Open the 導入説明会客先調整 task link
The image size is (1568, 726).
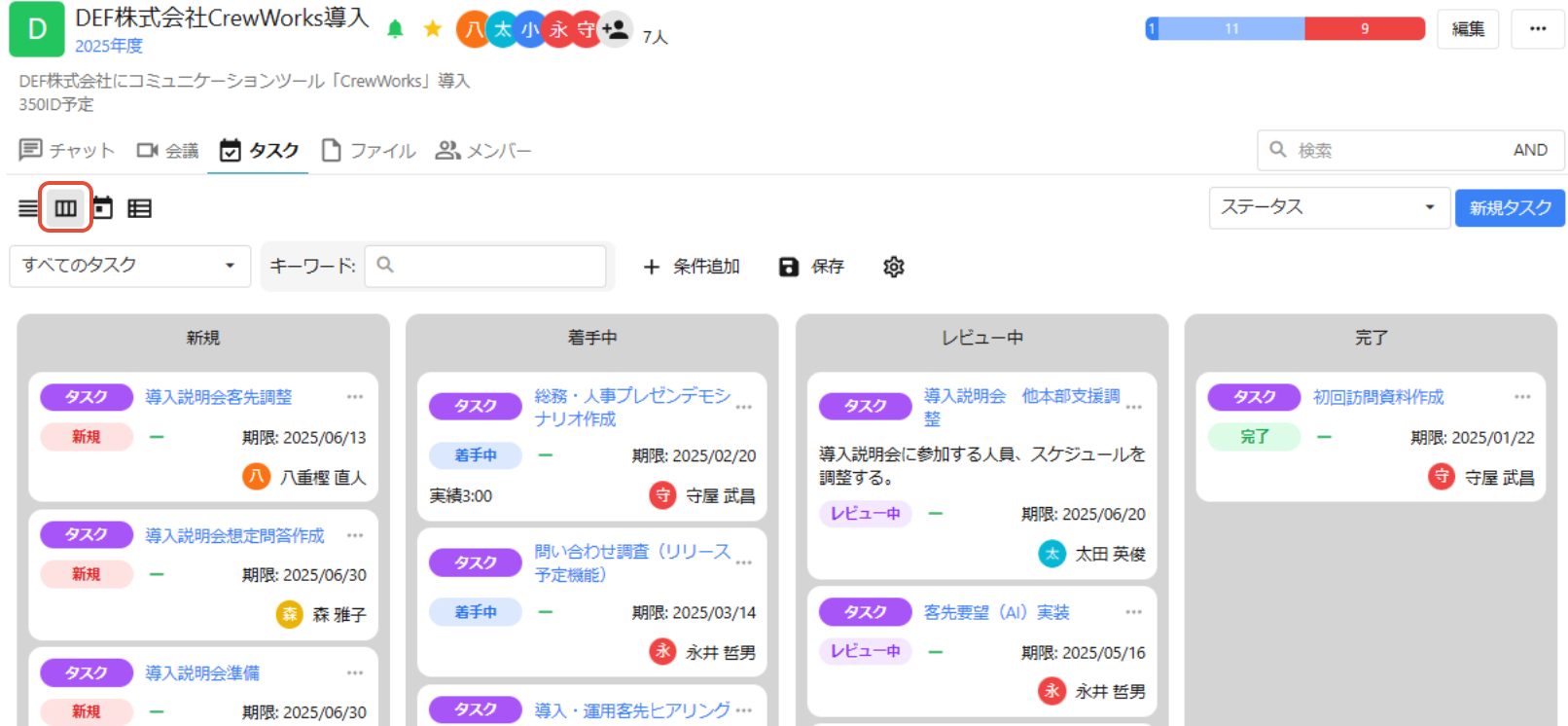click(x=219, y=397)
